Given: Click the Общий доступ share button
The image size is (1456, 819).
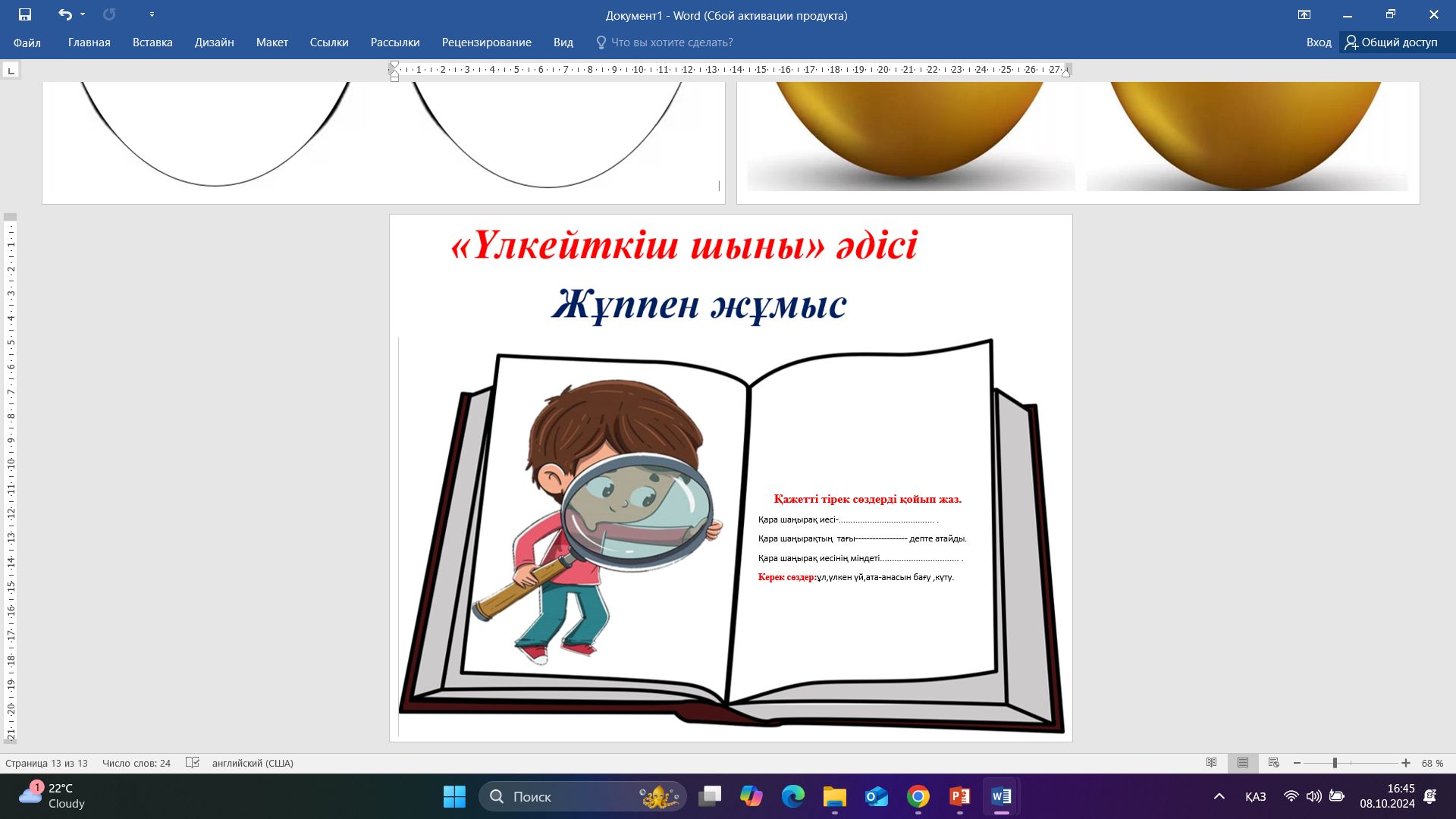Looking at the screenshot, I should [1392, 42].
